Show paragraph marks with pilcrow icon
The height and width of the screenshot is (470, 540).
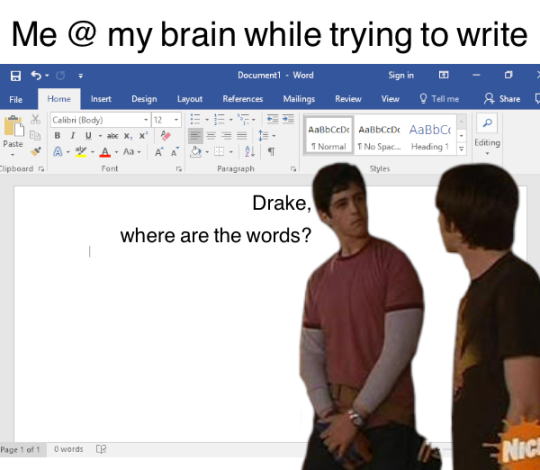pyautogui.click(x=271, y=152)
